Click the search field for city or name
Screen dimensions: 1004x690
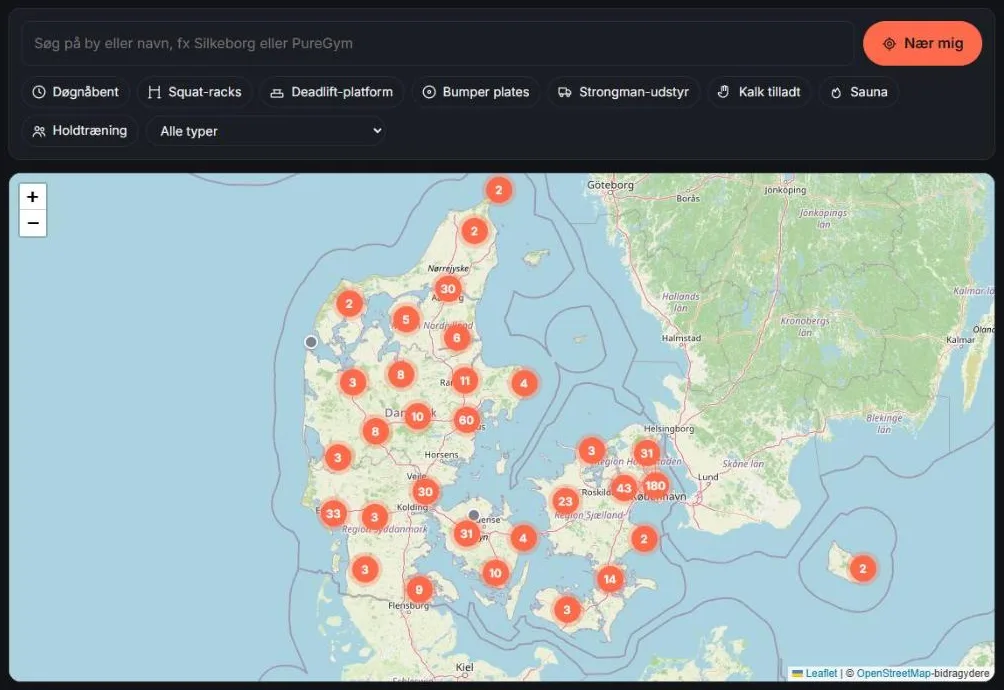point(437,44)
